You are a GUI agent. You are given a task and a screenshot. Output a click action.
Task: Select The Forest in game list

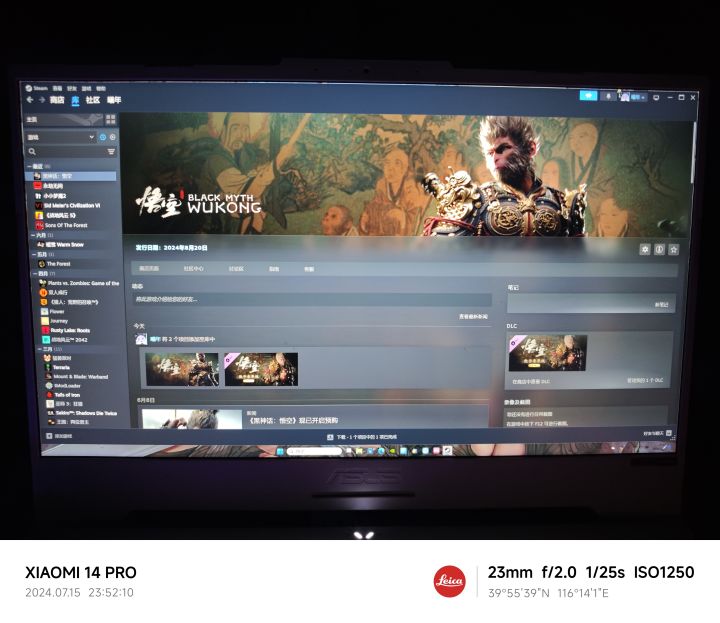(55, 264)
